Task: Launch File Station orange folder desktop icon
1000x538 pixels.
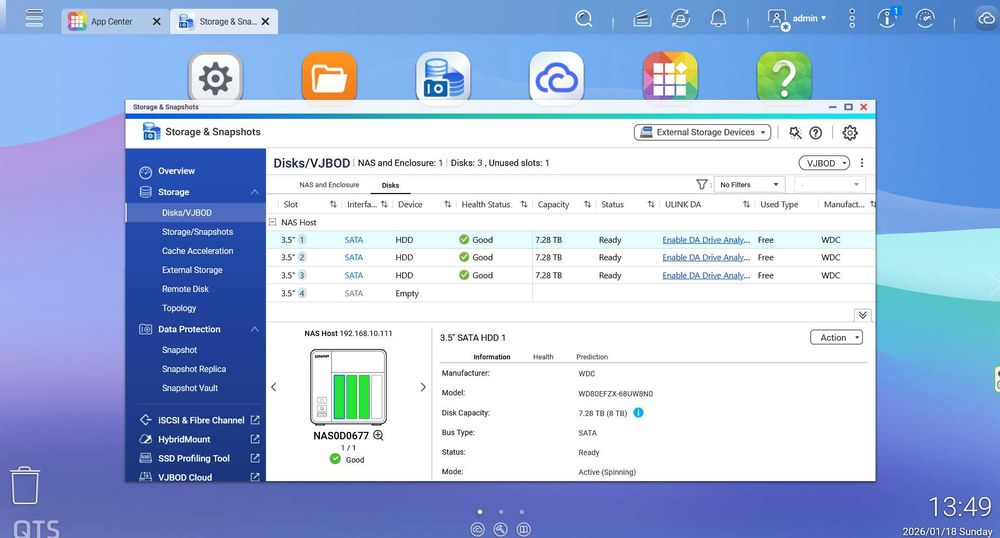Action: click(x=329, y=78)
